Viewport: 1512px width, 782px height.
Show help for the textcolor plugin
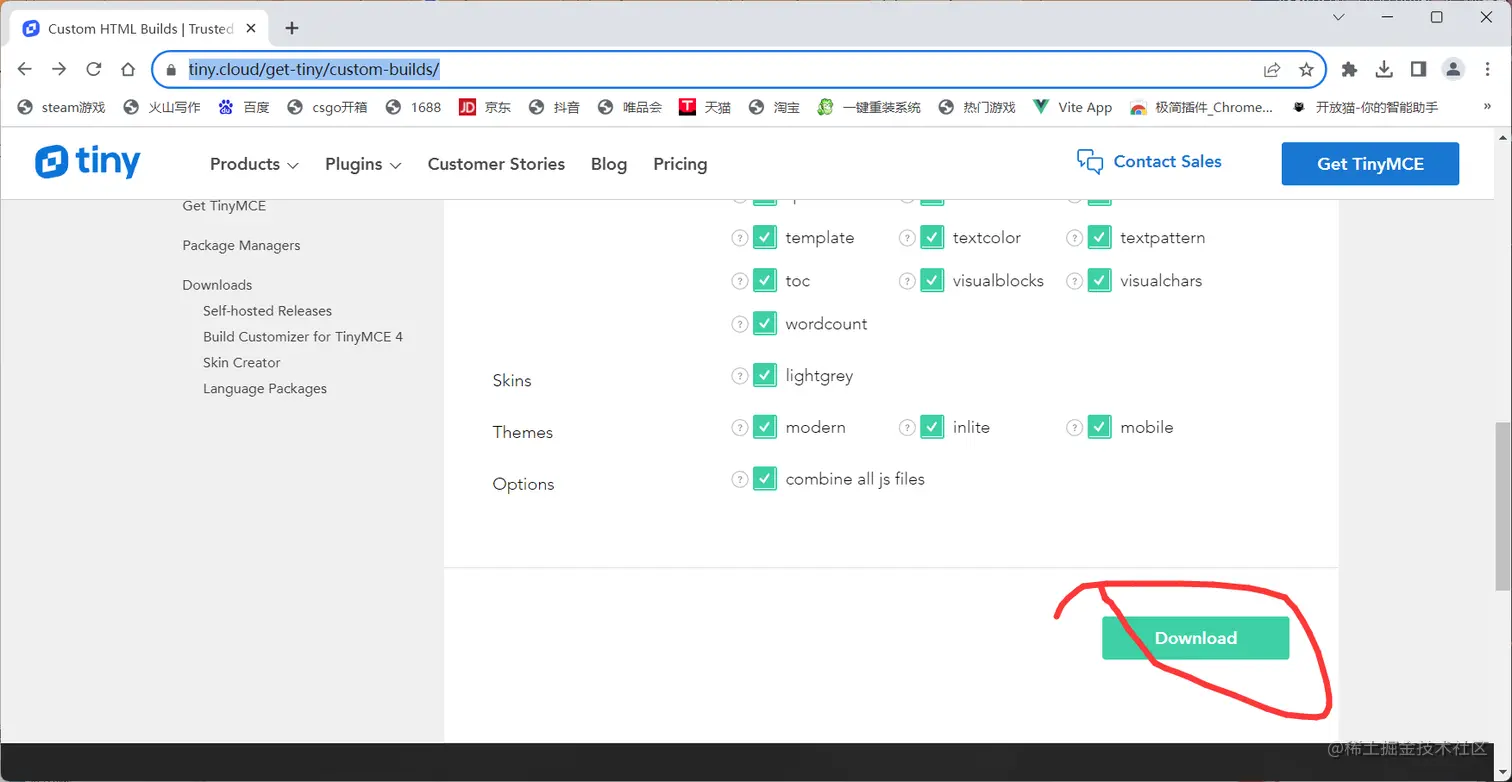point(907,238)
